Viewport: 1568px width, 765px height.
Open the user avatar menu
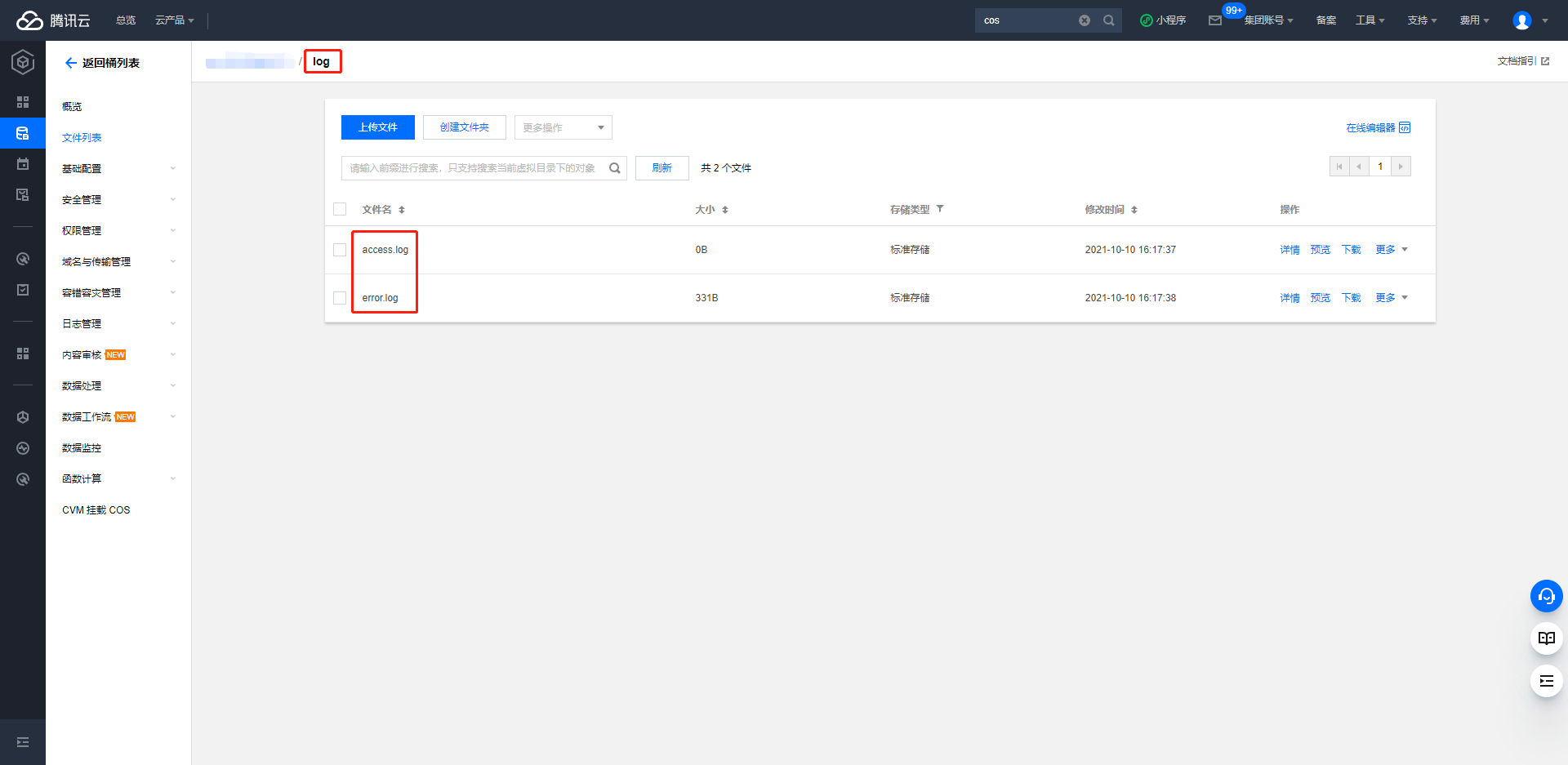[1530, 20]
